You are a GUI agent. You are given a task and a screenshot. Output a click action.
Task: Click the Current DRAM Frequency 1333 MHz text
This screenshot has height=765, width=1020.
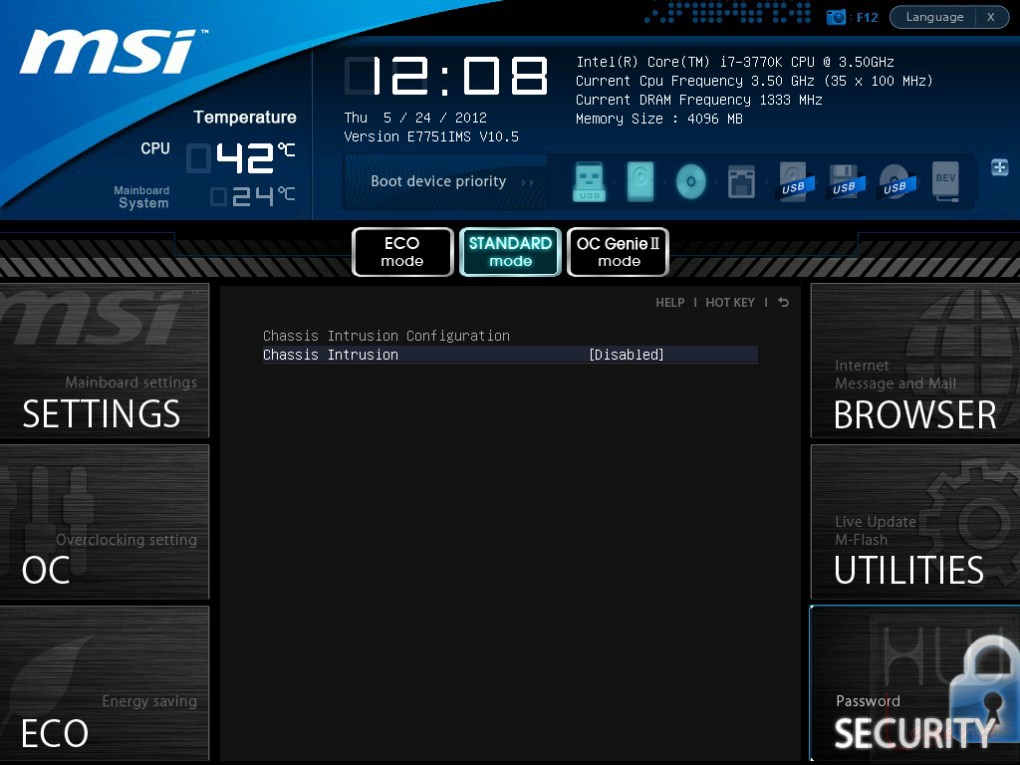pos(699,100)
